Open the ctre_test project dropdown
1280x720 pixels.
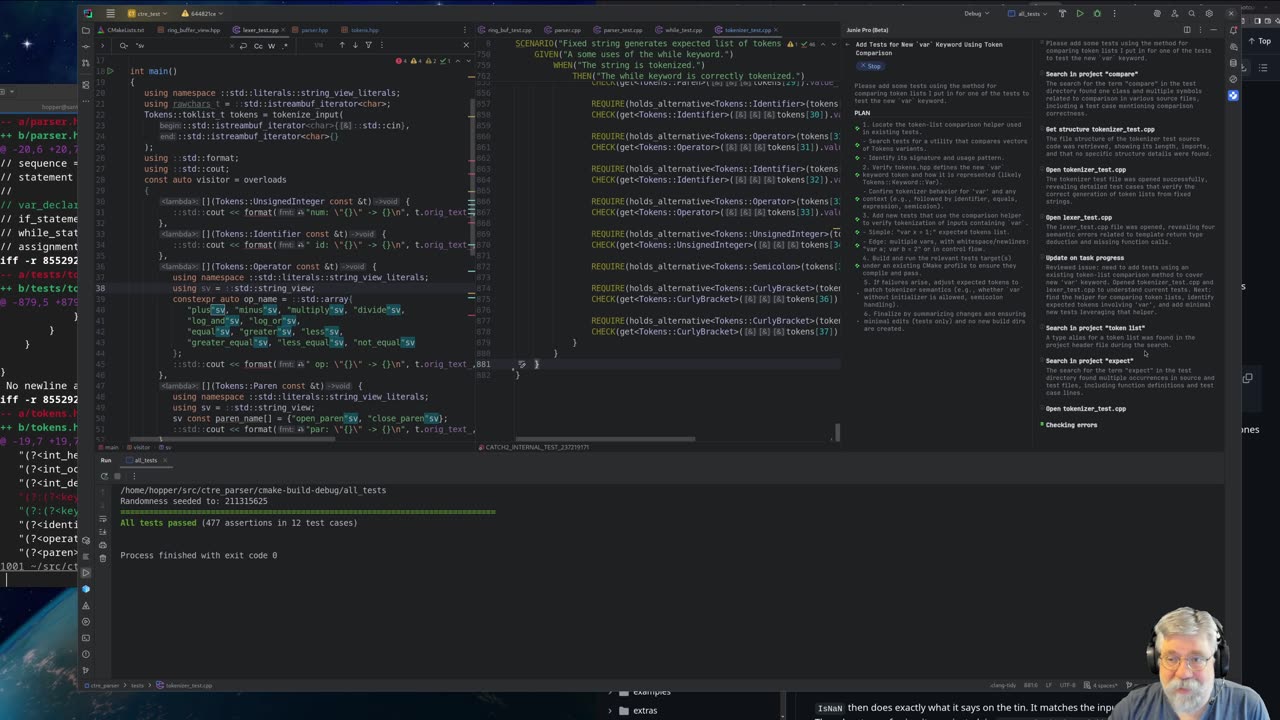pos(146,14)
